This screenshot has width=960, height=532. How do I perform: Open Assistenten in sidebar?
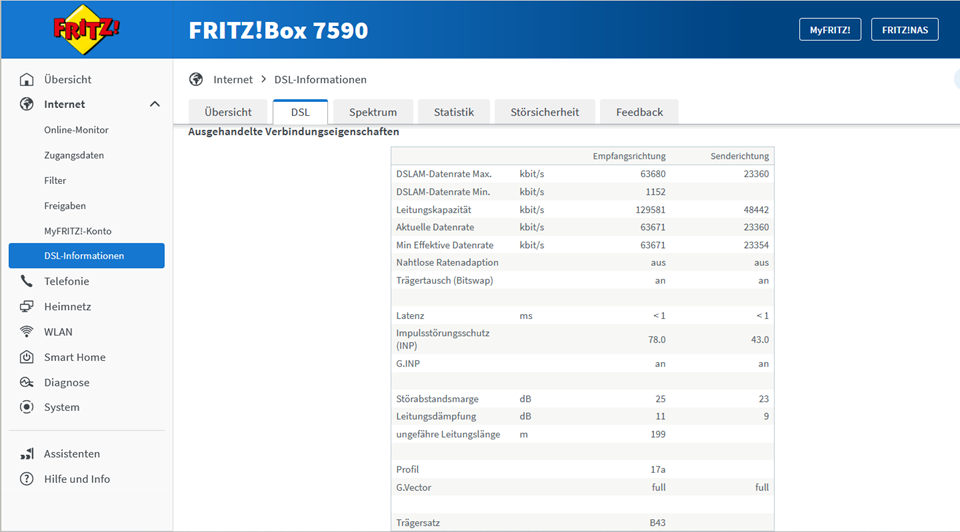click(x=72, y=454)
